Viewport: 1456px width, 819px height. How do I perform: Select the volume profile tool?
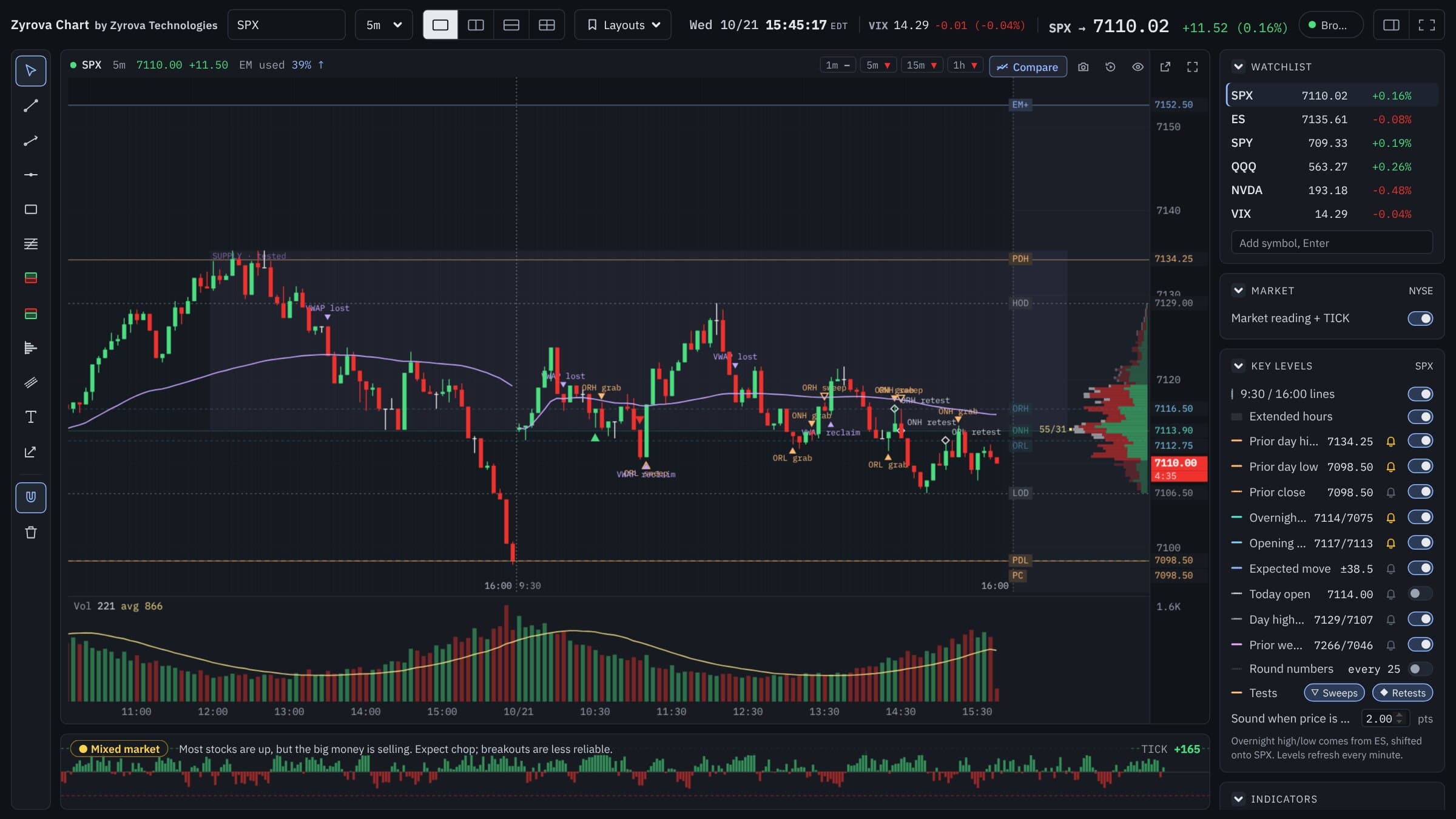click(x=30, y=348)
